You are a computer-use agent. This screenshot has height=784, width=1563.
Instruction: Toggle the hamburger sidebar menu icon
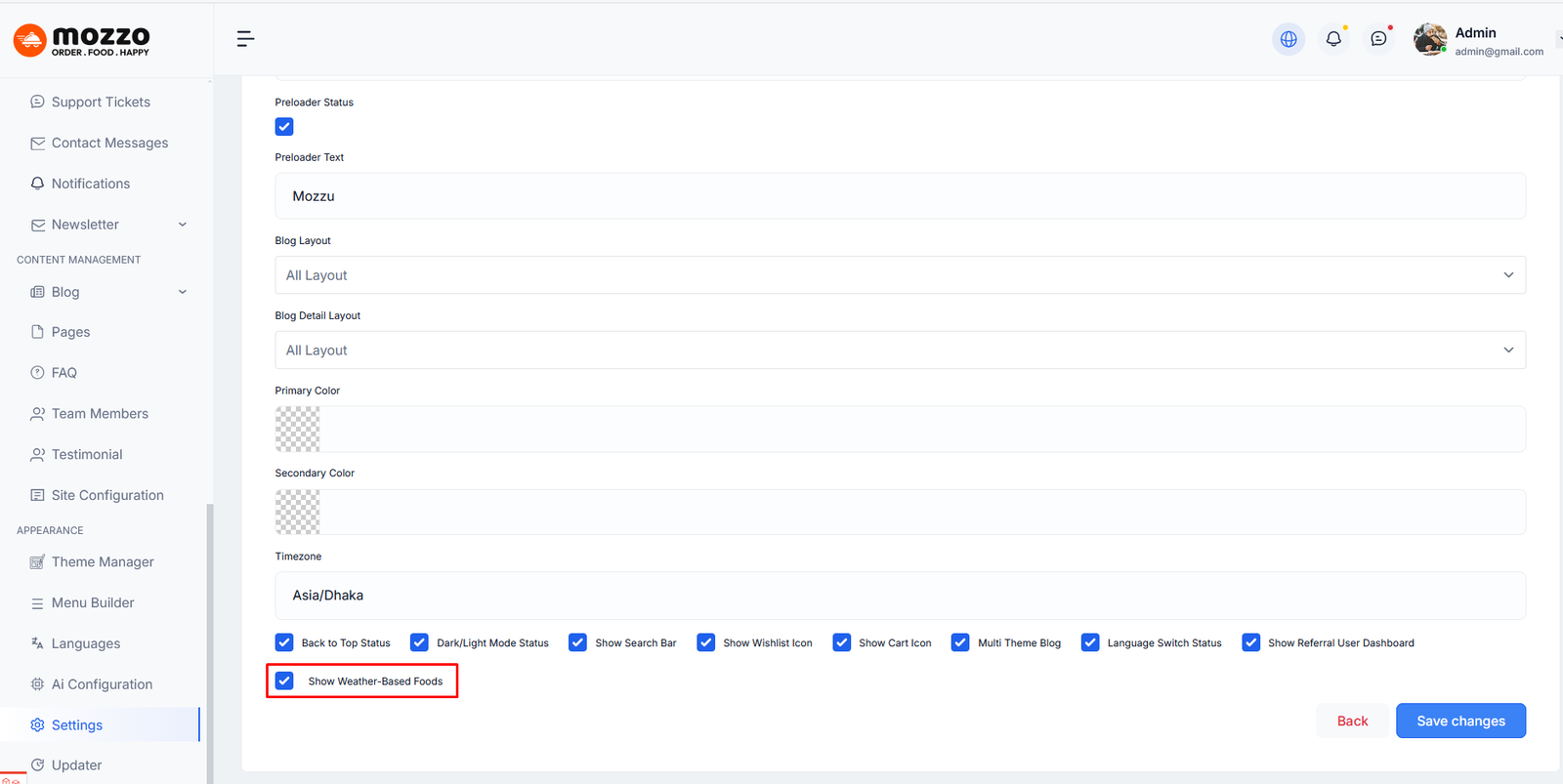[x=245, y=39]
